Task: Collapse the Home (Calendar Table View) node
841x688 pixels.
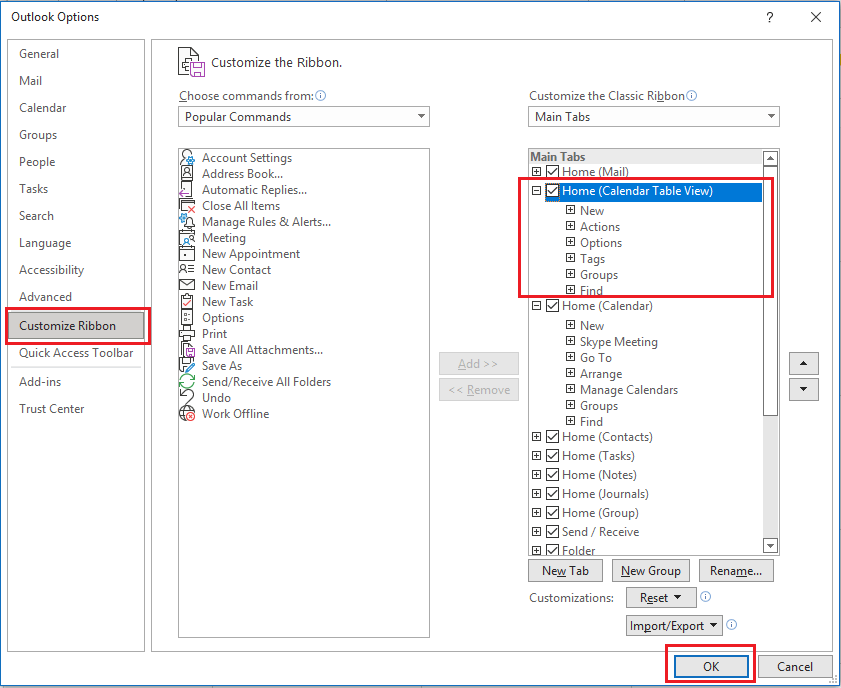Action: tap(536, 191)
